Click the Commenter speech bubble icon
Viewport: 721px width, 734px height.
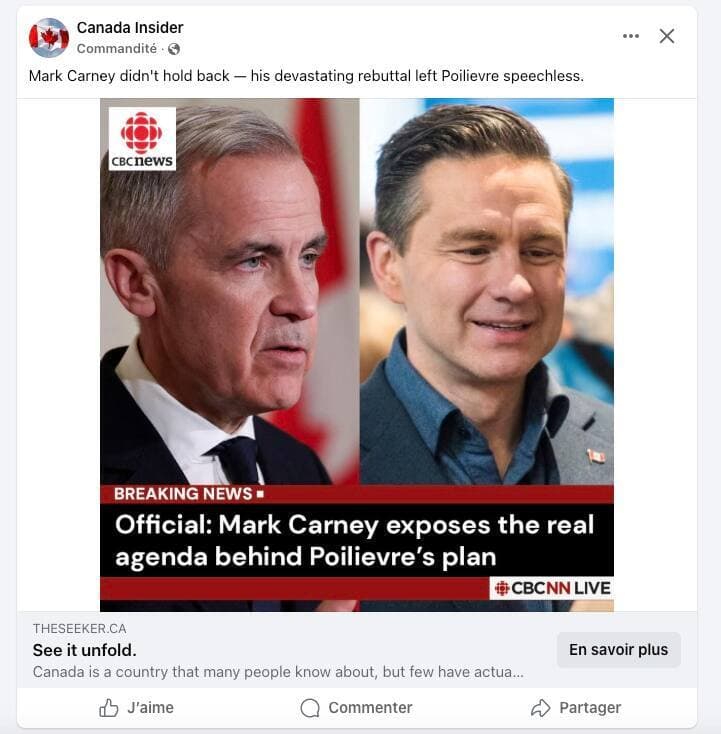click(x=310, y=708)
